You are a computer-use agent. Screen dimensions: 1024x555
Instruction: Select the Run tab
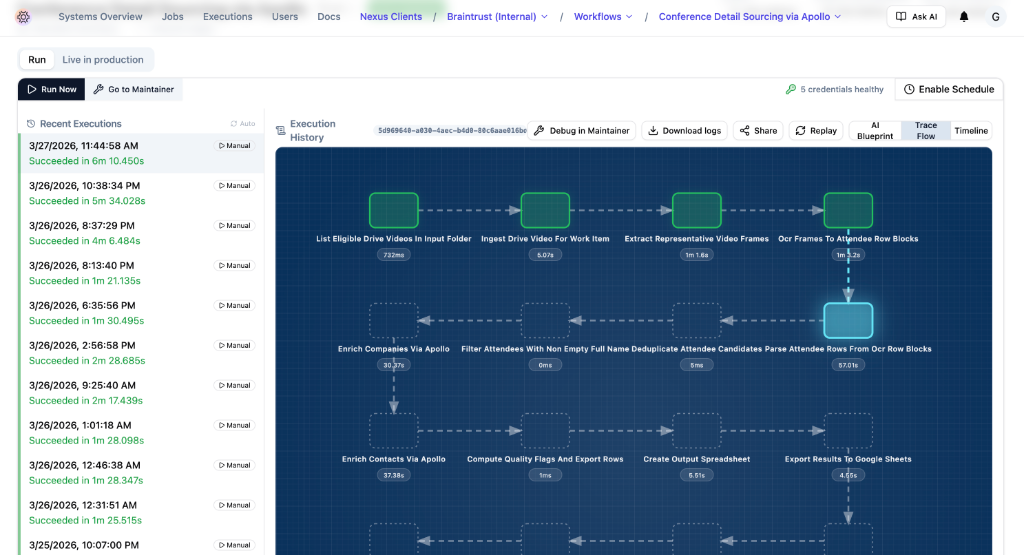coord(37,59)
